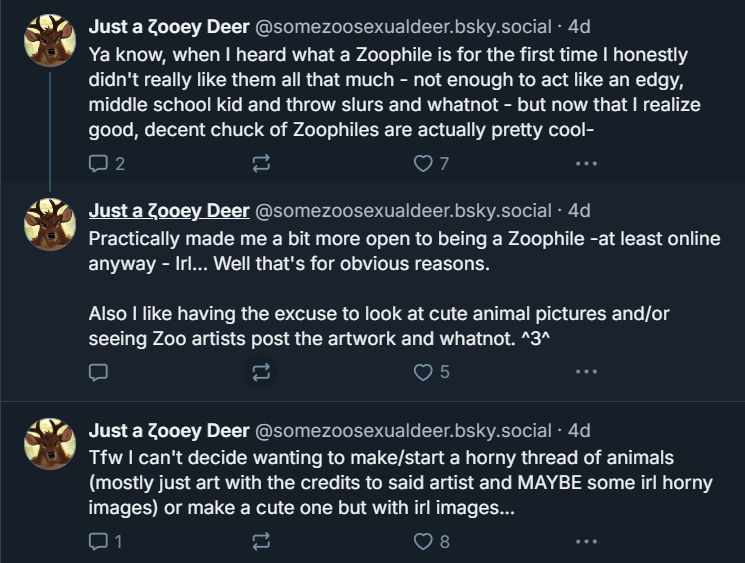Viewport: 745px width, 563px height.
Task: Click the deer avatar on first post
Action: (50, 41)
